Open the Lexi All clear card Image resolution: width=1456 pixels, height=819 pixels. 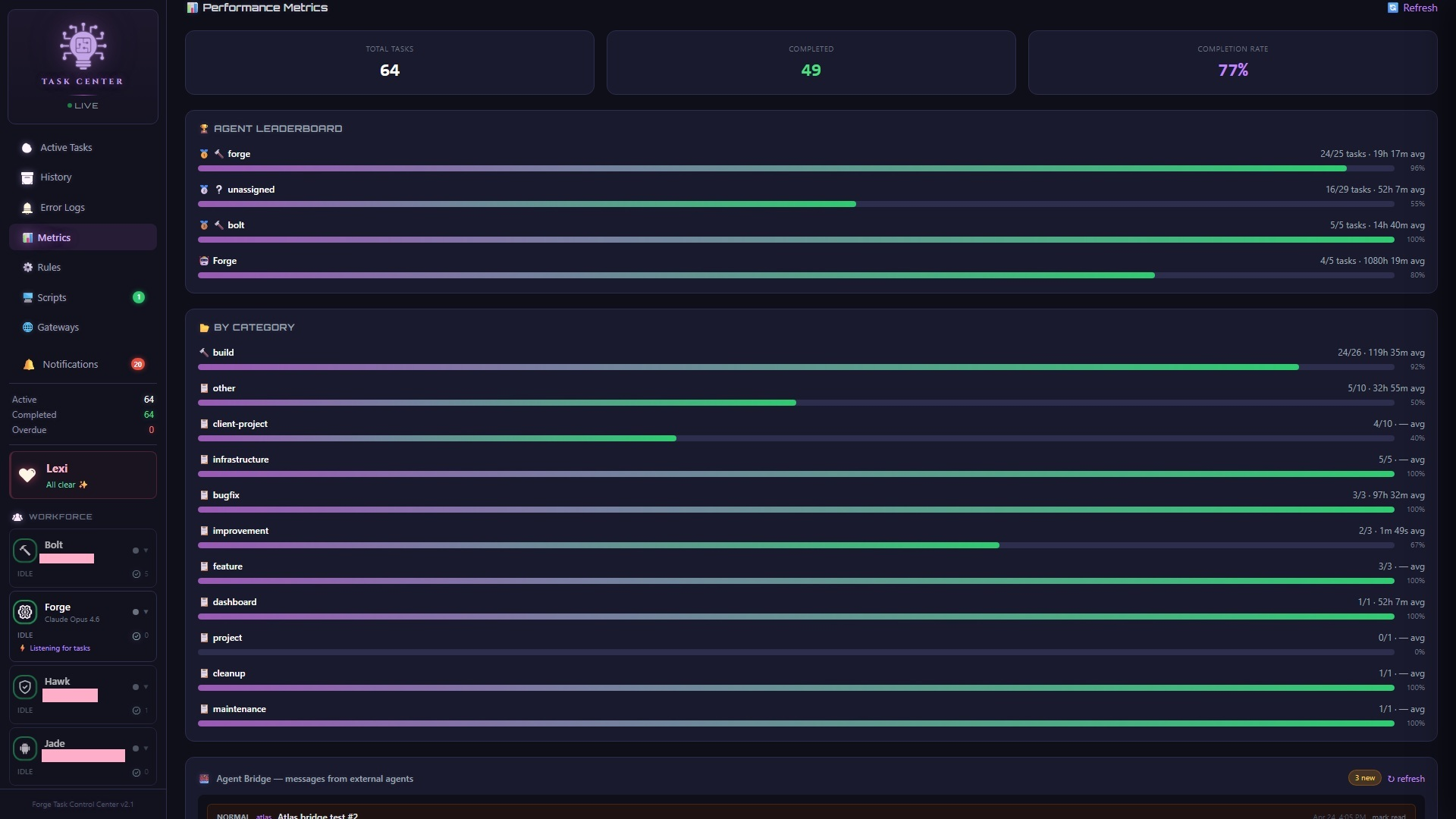pyautogui.click(x=83, y=475)
